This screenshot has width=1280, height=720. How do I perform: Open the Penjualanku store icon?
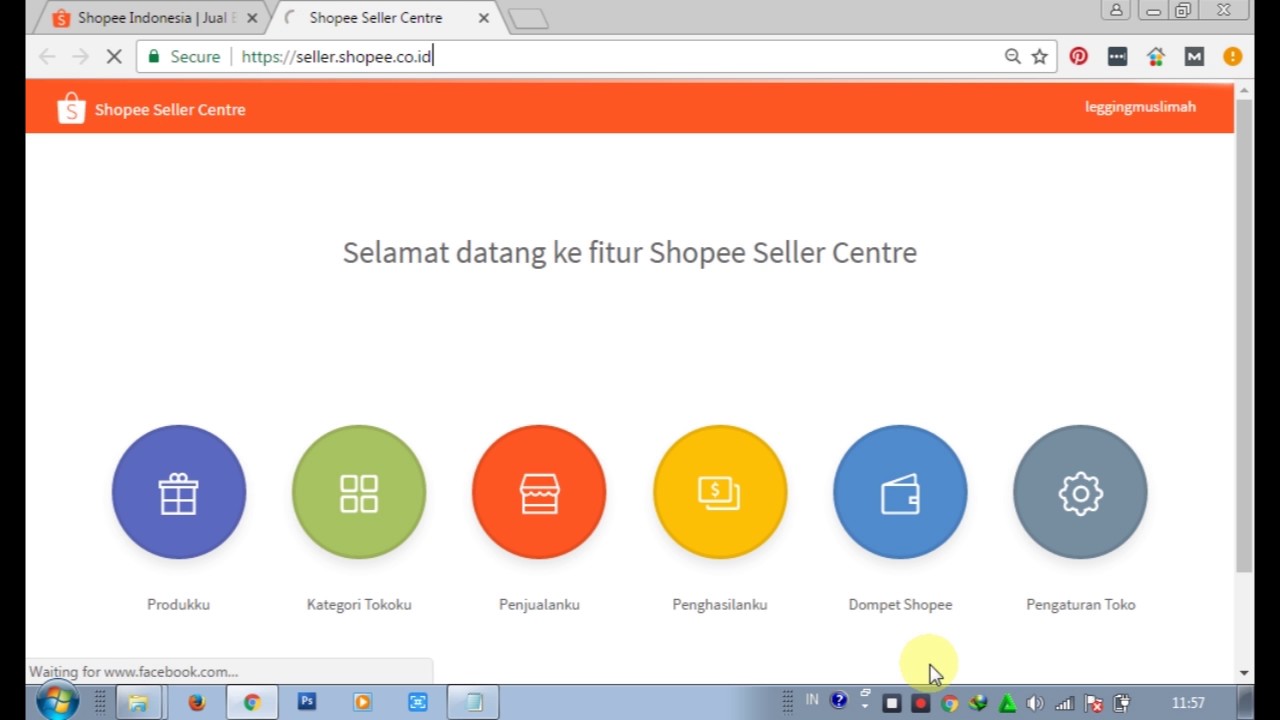point(539,492)
